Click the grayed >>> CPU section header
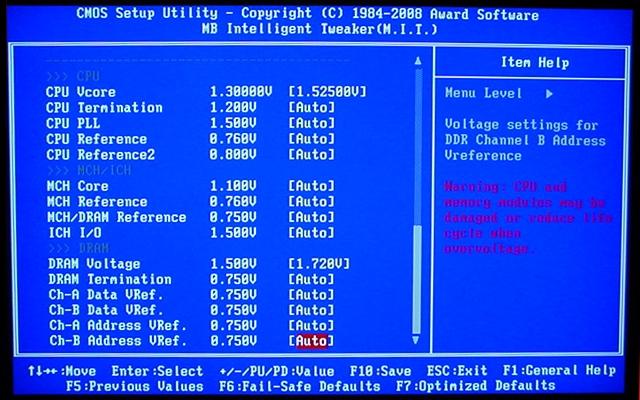 [73, 76]
